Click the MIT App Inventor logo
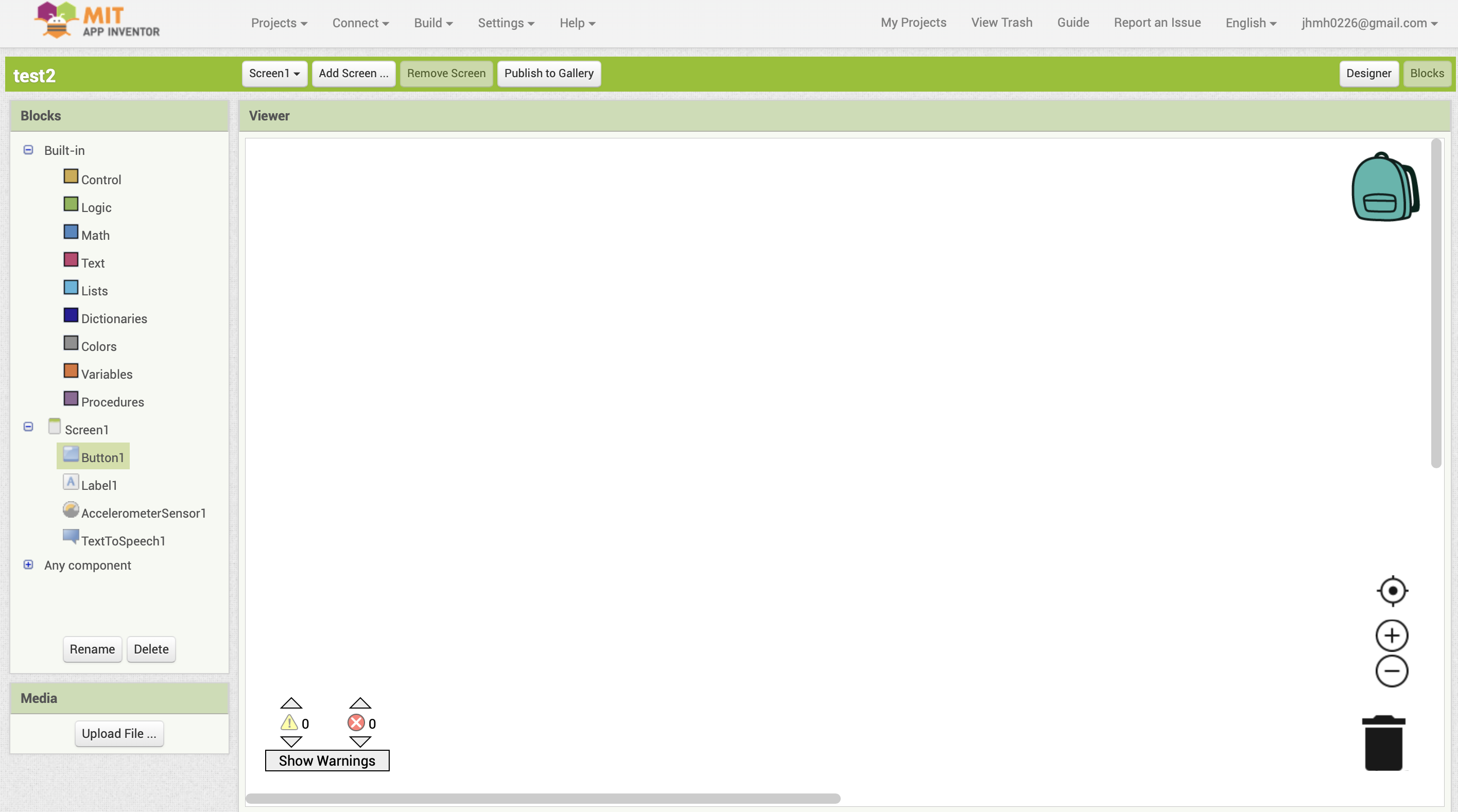Viewport: 1458px width, 812px height. pos(97,21)
